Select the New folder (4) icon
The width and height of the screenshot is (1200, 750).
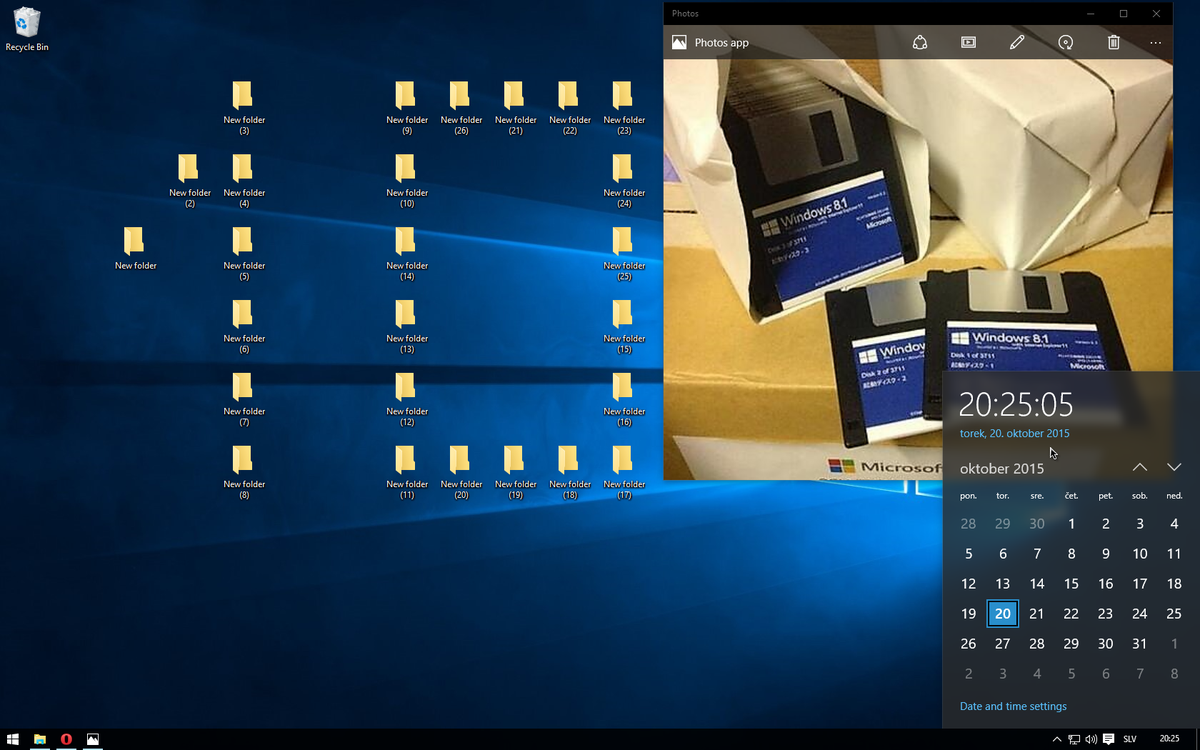pos(243,181)
